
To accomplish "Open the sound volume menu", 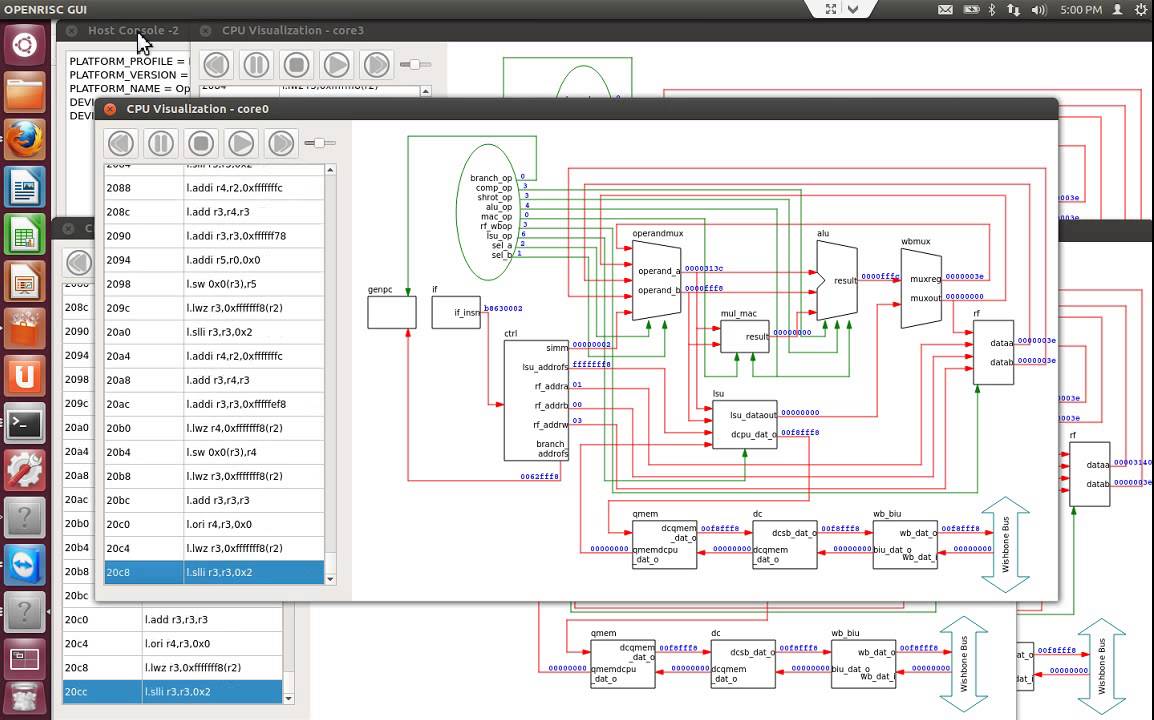I will 1038,10.
